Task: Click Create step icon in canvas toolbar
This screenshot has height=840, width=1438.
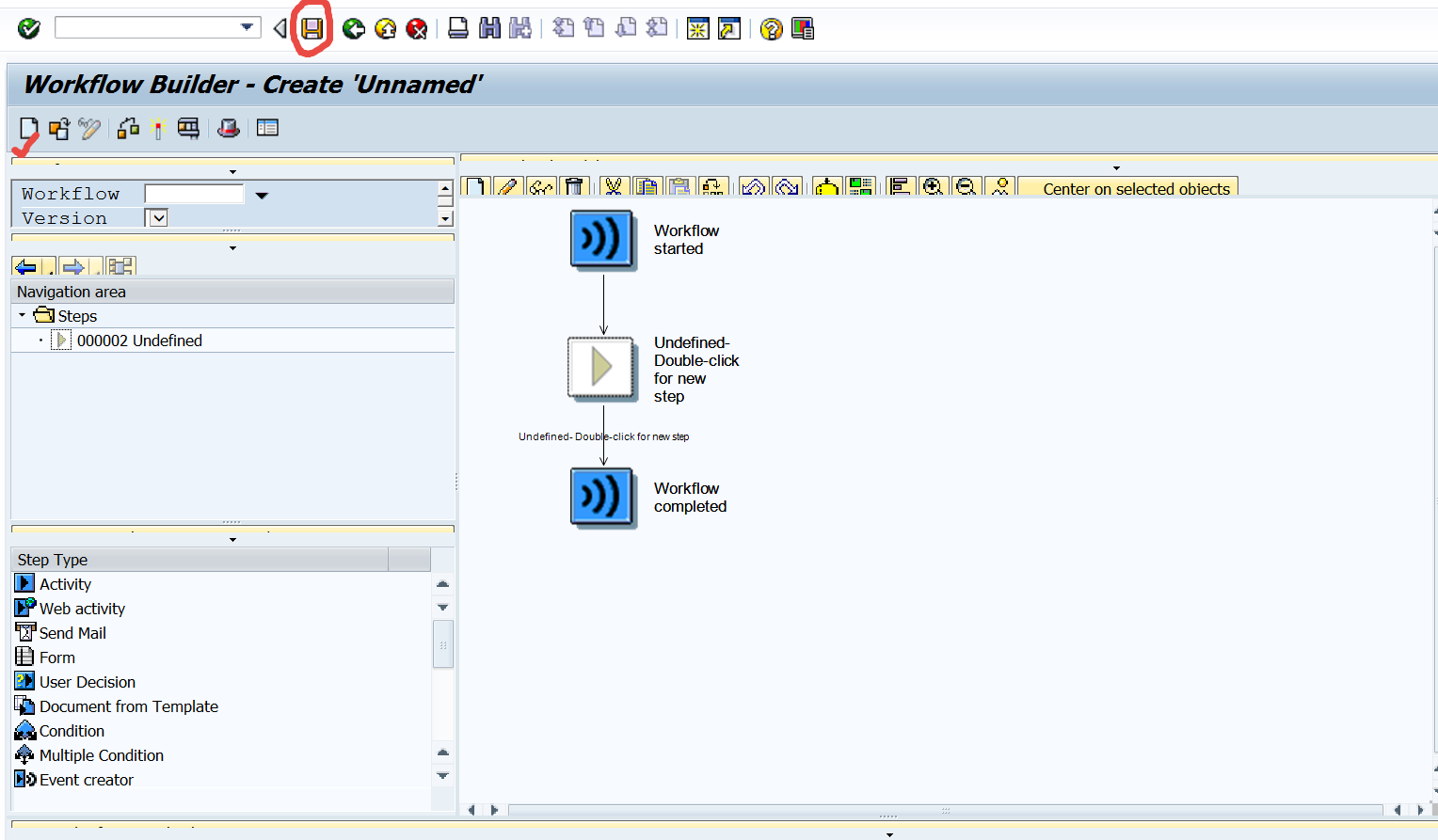Action: click(x=476, y=186)
